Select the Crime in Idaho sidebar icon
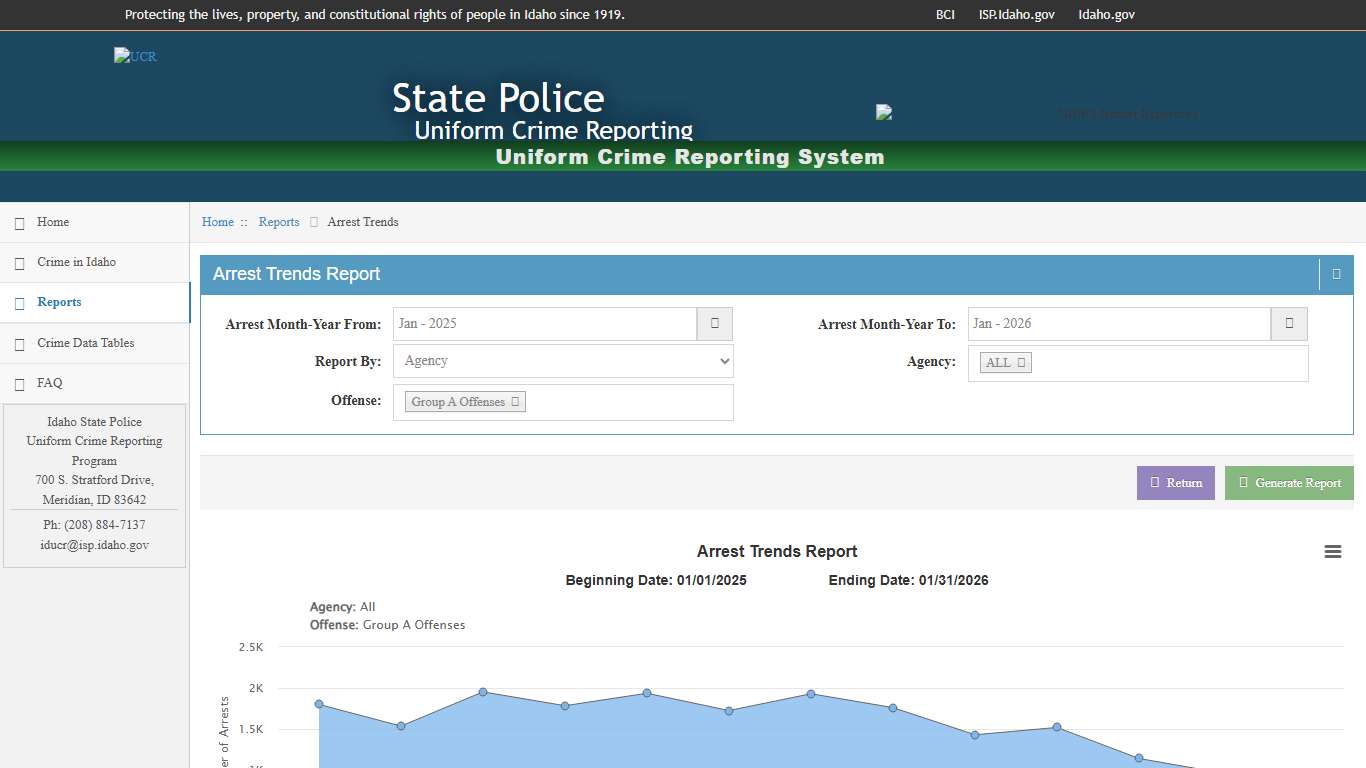The width and height of the screenshot is (1366, 768). click(x=19, y=262)
